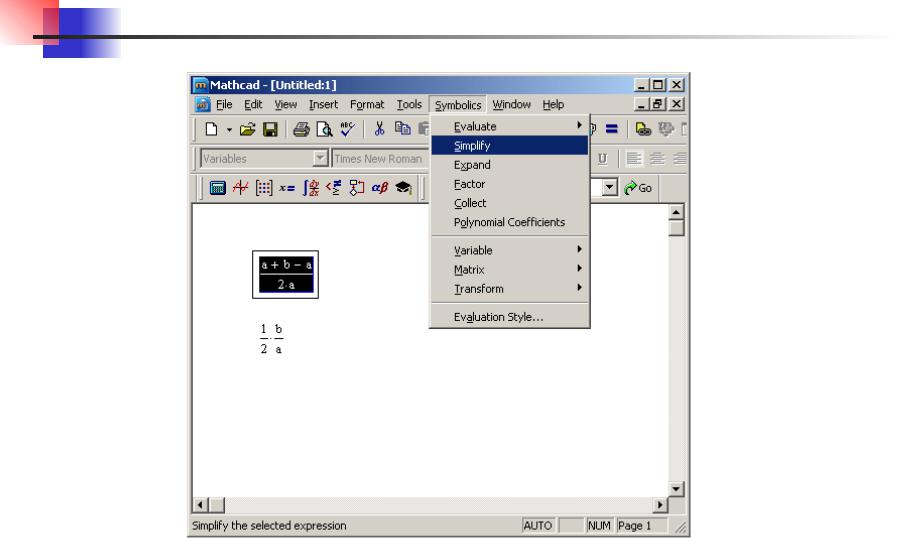Image resolution: width=897 pixels, height=538 pixels.
Task: Open the Insert menu
Action: click(323, 105)
